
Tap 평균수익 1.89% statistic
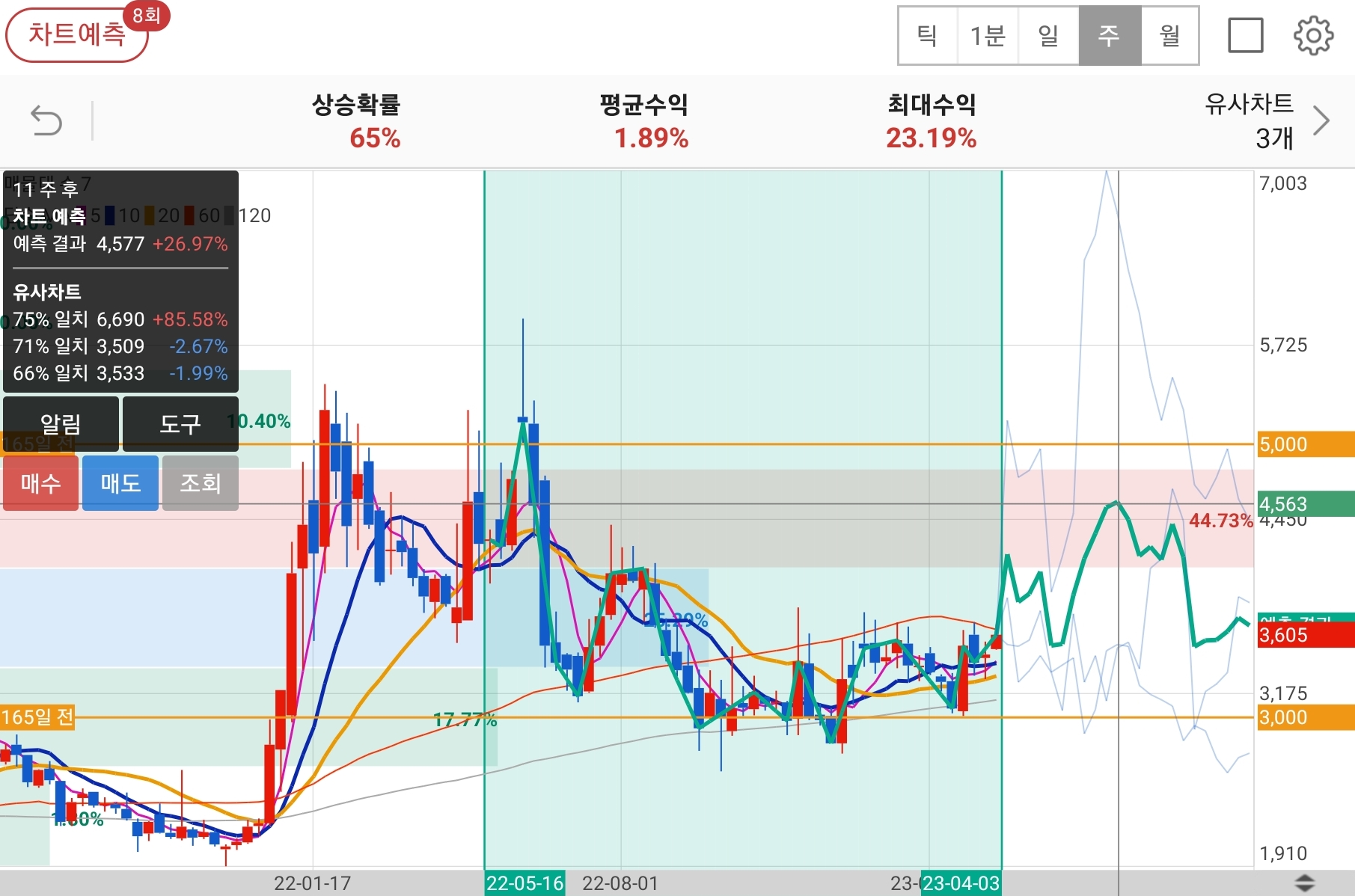point(644,121)
